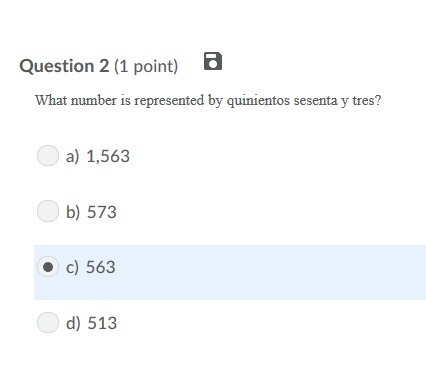Select the radio button for option a

click(48, 156)
